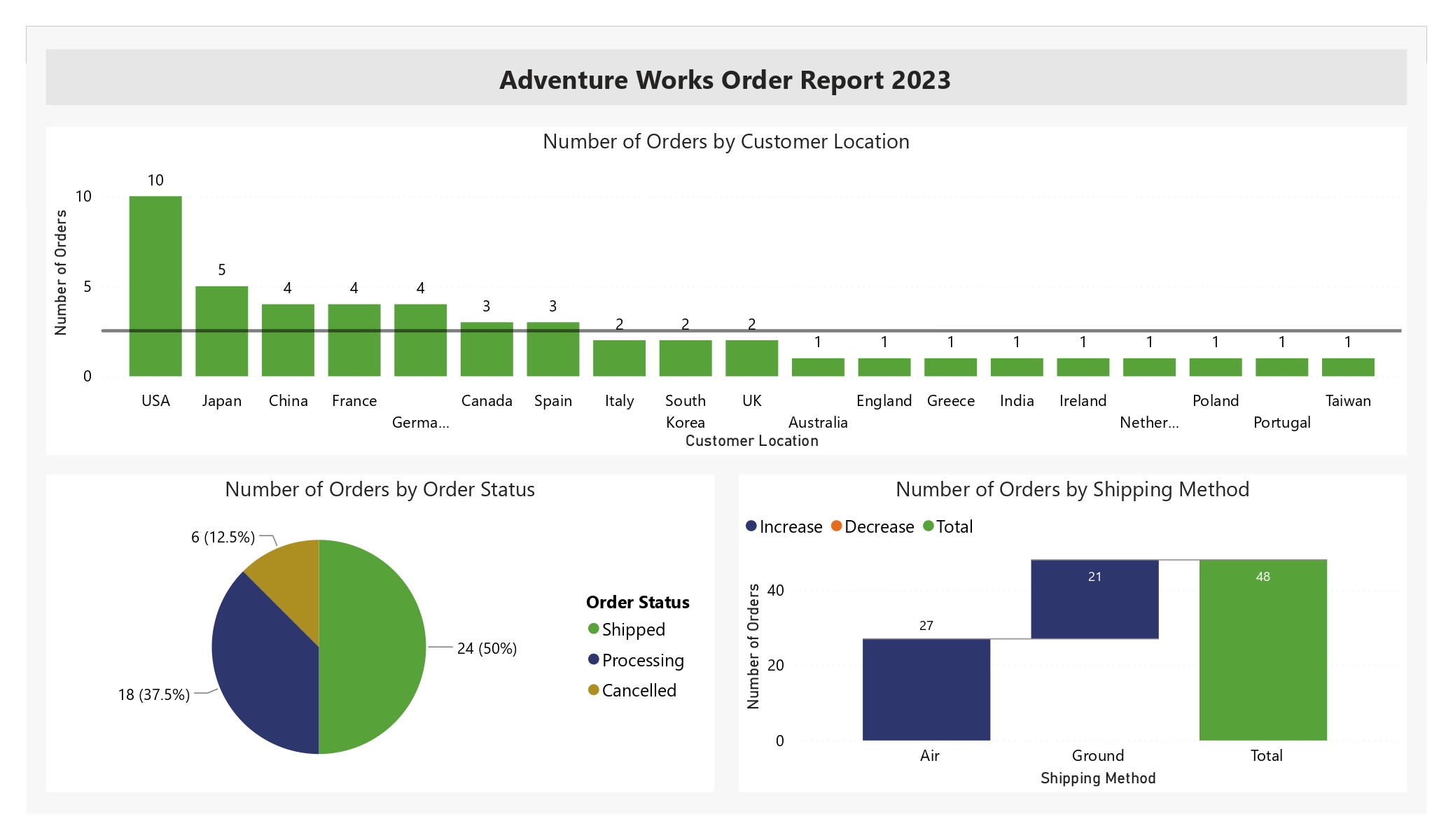Select the Shipped legend label
This screenshot has height=840, width=1453.
point(634,629)
